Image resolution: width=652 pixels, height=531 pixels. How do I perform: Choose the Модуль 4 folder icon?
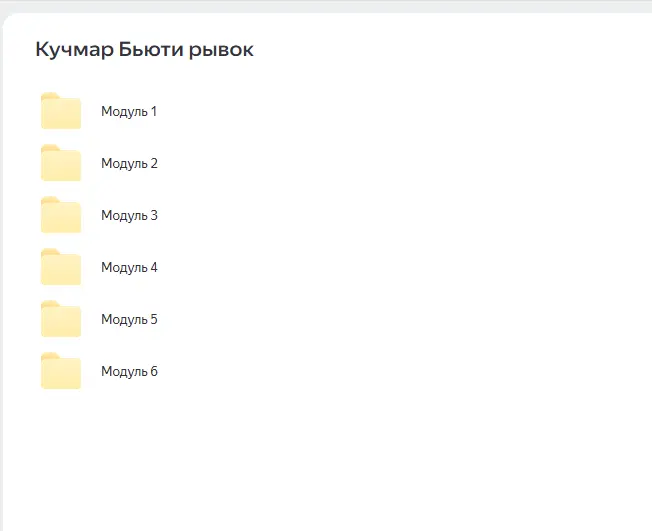coord(60,267)
